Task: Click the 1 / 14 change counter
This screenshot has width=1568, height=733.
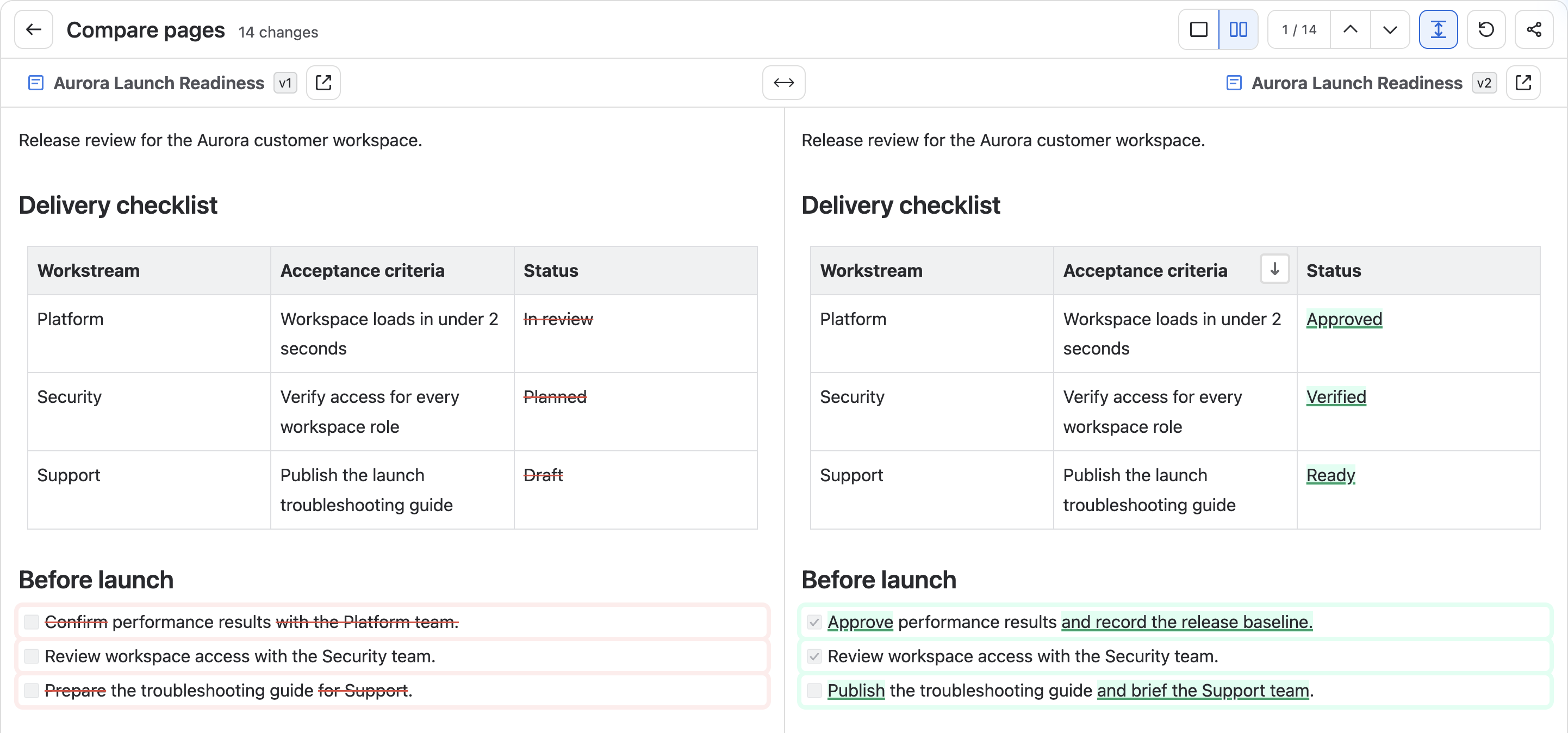Action: (1299, 29)
